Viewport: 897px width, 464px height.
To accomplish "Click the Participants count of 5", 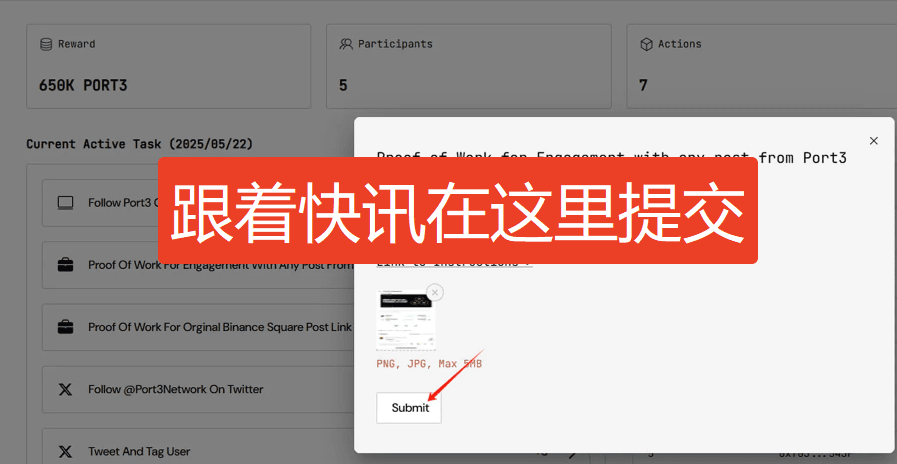I will tap(343, 86).
